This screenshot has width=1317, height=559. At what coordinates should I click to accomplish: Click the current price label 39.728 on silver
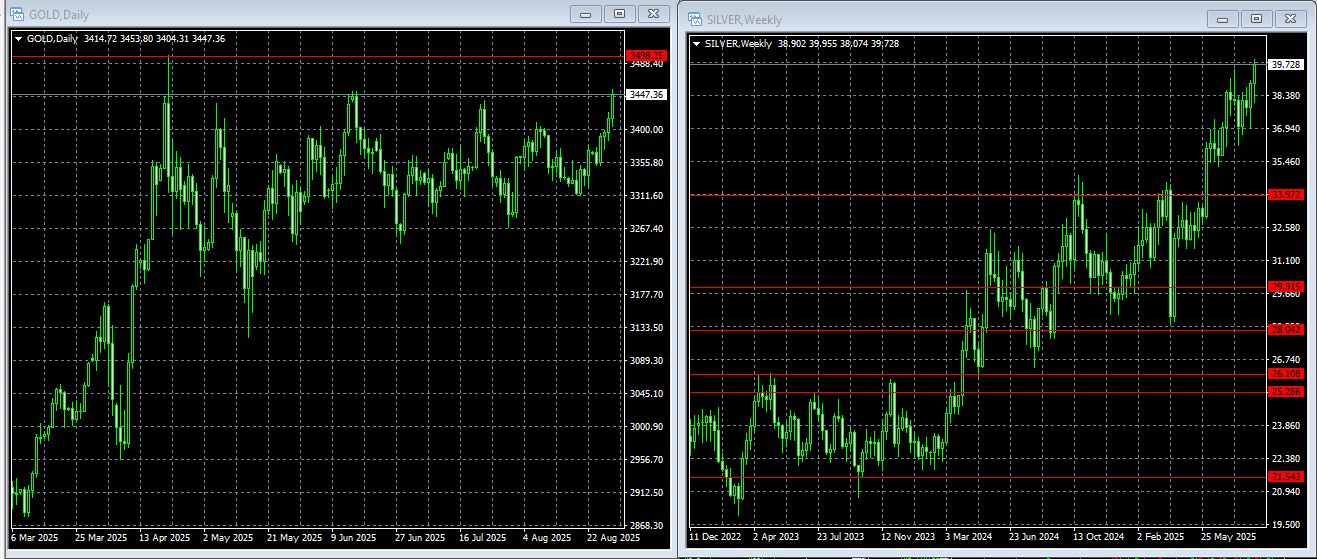coord(1285,65)
